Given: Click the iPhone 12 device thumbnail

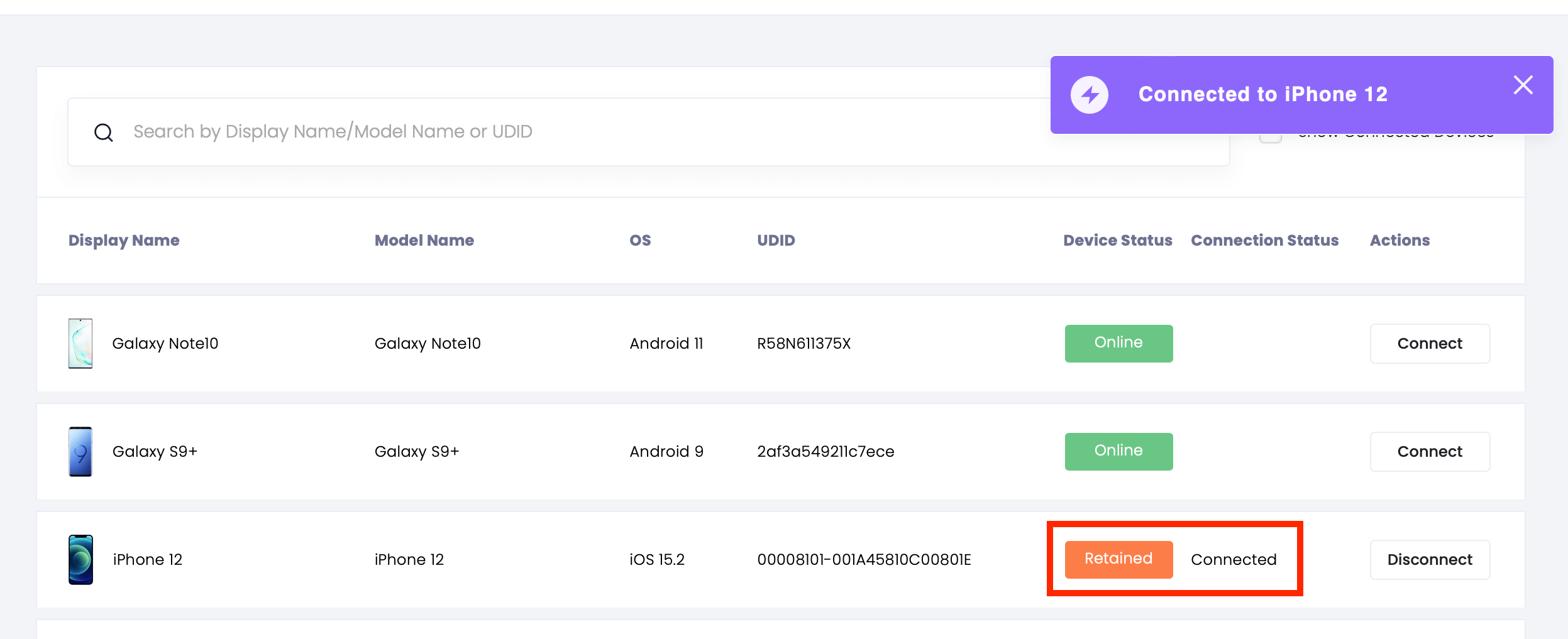Looking at the screenshot, I should tap(80, 559).
